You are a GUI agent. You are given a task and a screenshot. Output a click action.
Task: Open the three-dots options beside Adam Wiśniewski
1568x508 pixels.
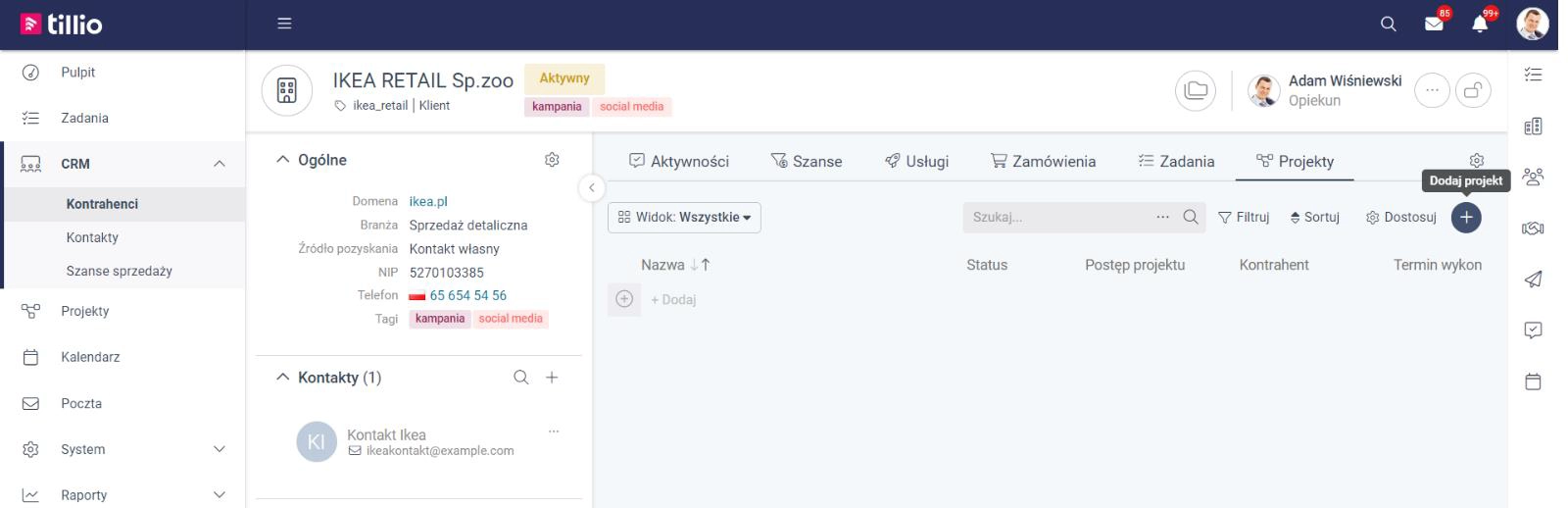(1432, 91)
